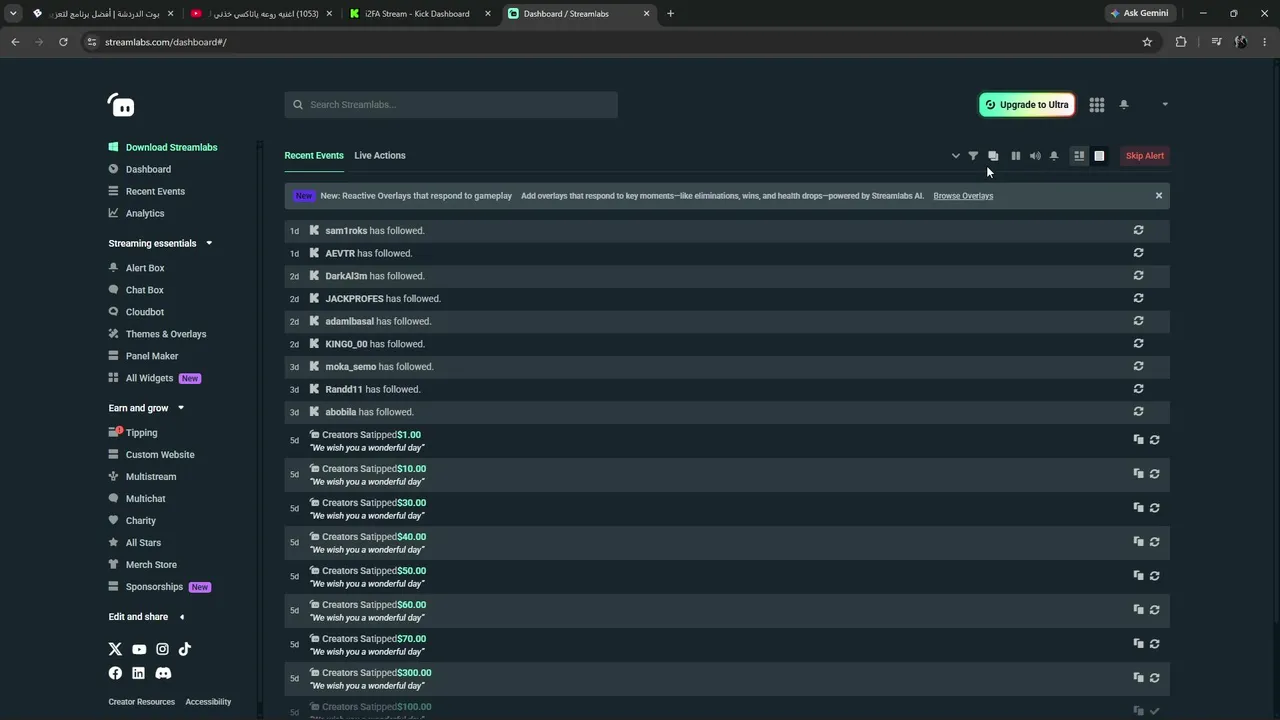This screenshot has width=1280, height=720.
Task: Upgrade to Ultra
Action: (1026, 105)
